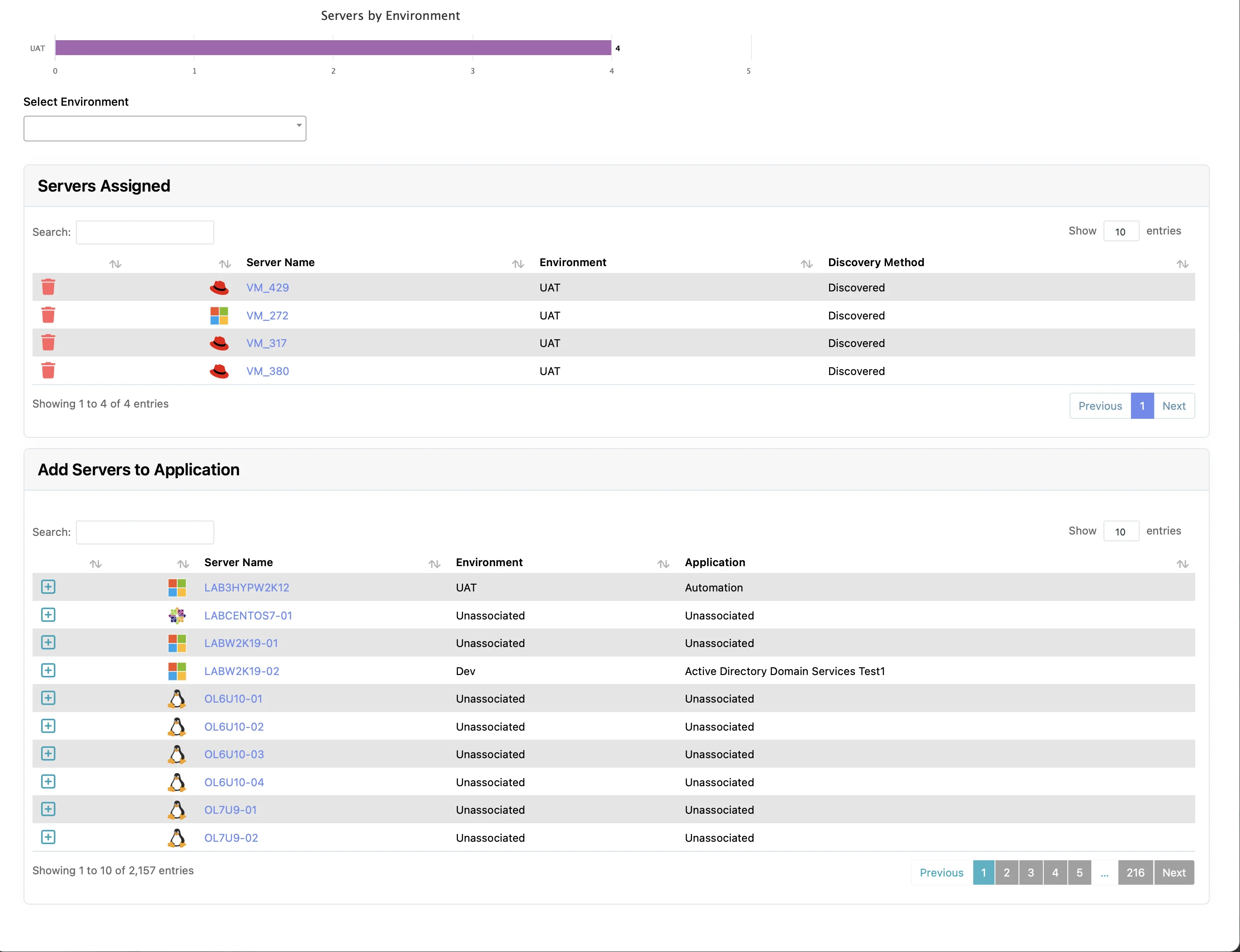This screenshot has height=952, width=1240.
Task: Click Previous in Servers Assigned pagination
Action: pyautogui.click(x=1100, y=406)
